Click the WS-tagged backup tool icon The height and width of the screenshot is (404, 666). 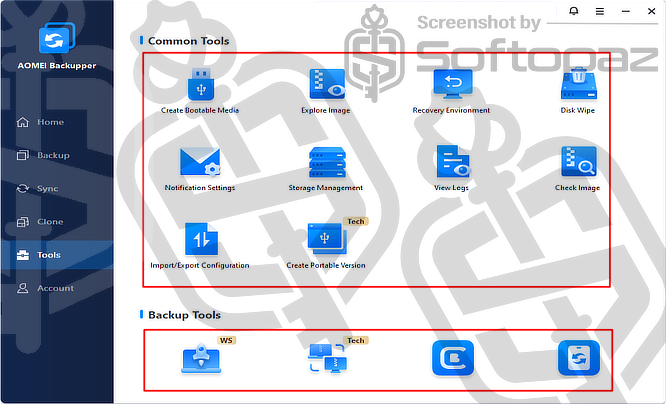tap(200, 359)
